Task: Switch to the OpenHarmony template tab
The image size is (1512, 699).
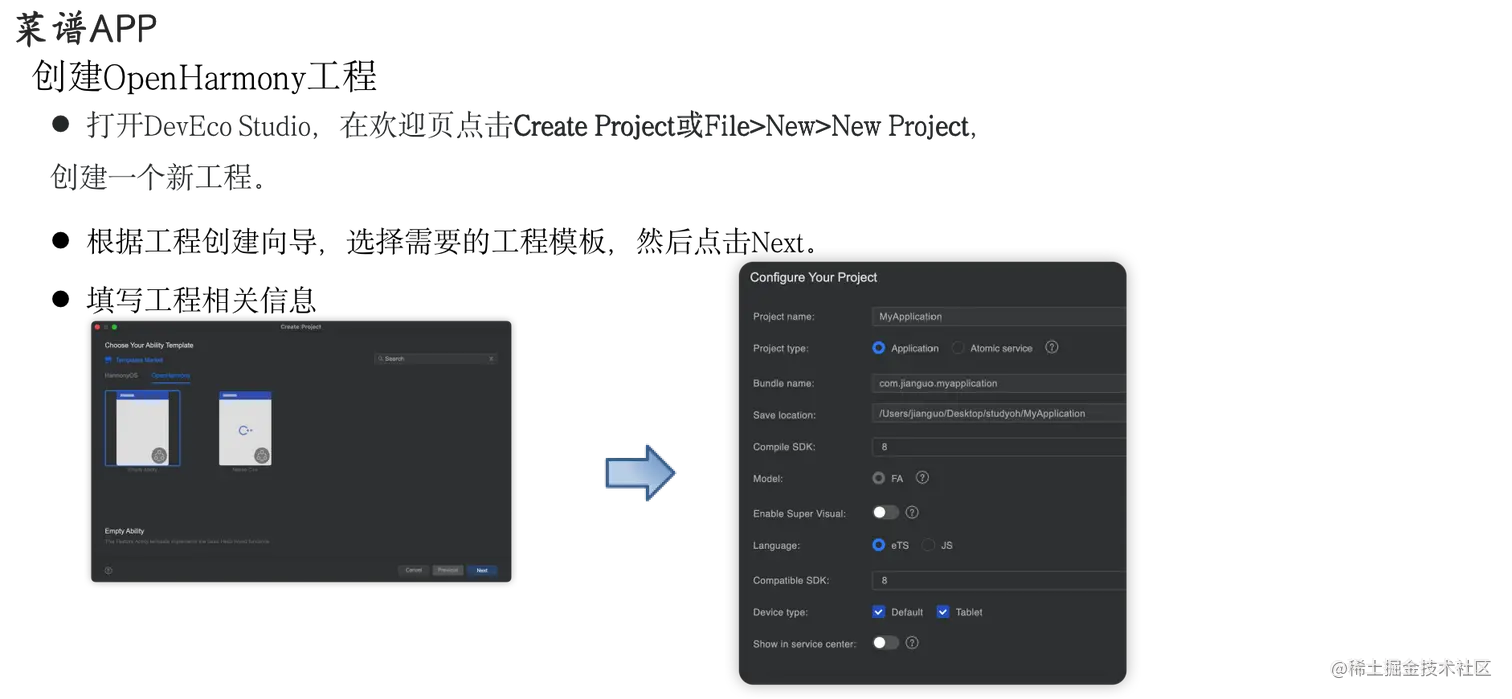Action: point(171,375)
